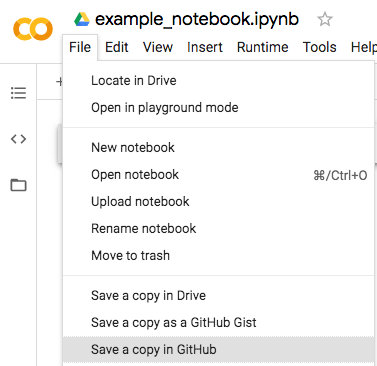377x366 pixels.
Task: Open the Insert menu
Action: [205, 47]
